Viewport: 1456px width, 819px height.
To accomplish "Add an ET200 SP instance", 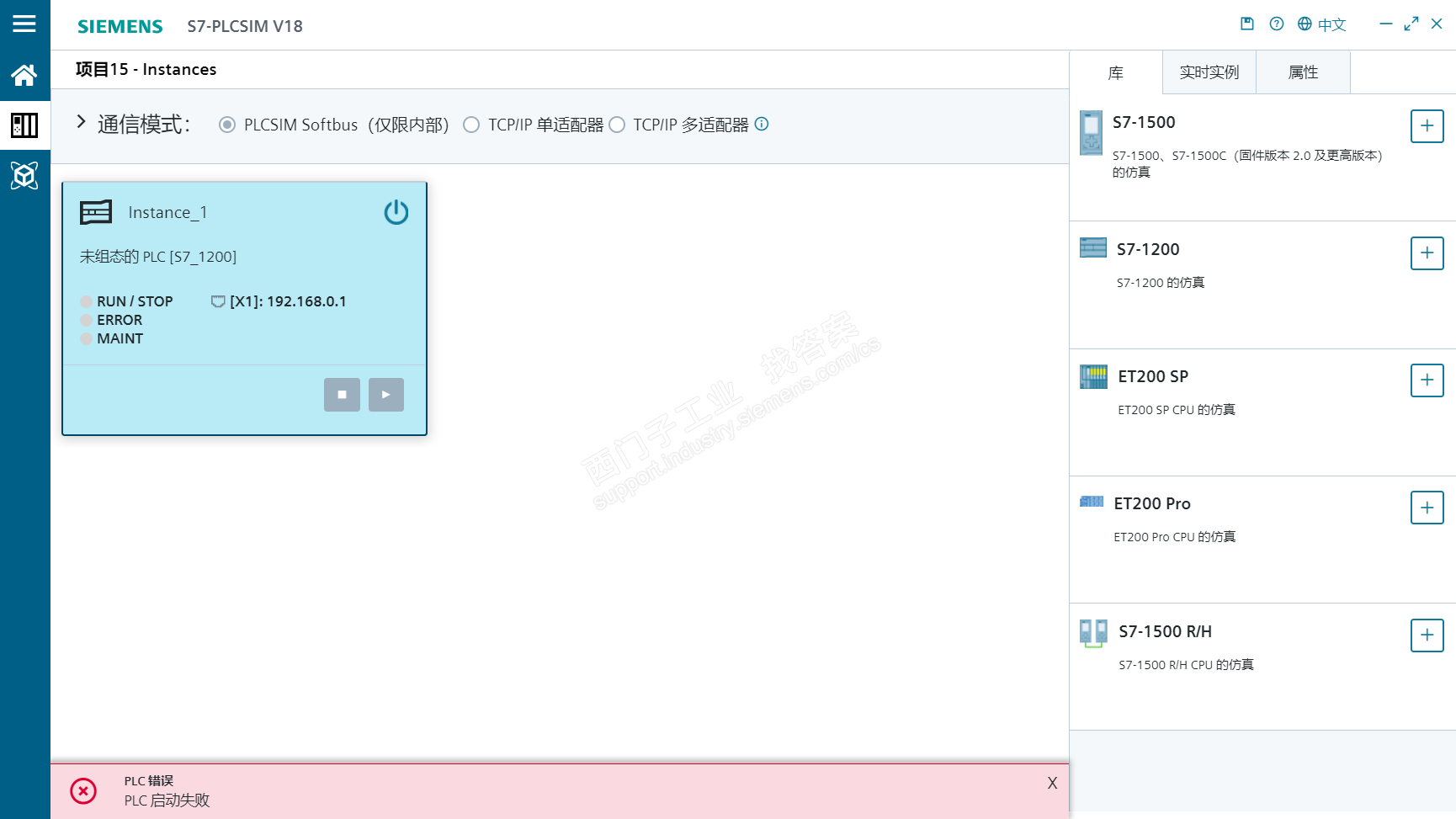I will [x=1427, y=380].
